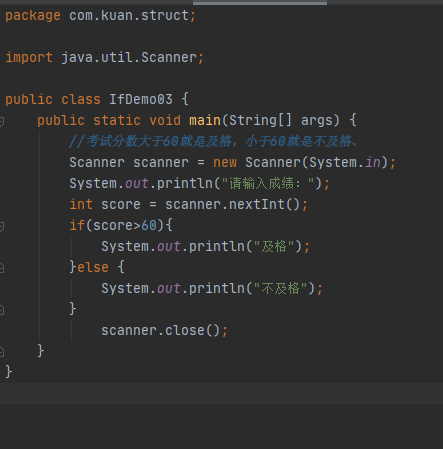The image size is (443, 449).
Task: Click the 'import' keyword
Action: point(29,57)
